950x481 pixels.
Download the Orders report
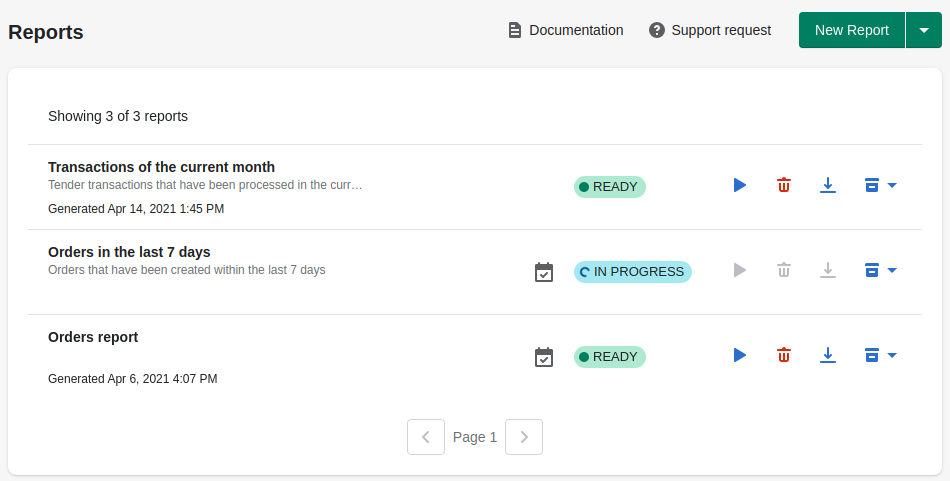point(828,355)
